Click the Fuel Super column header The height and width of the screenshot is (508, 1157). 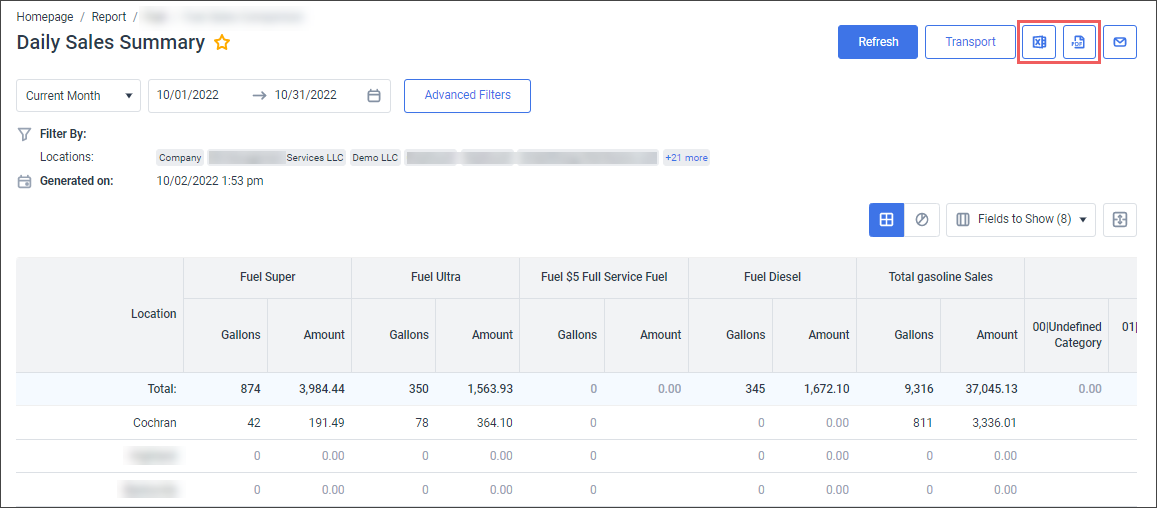(267, 277)
